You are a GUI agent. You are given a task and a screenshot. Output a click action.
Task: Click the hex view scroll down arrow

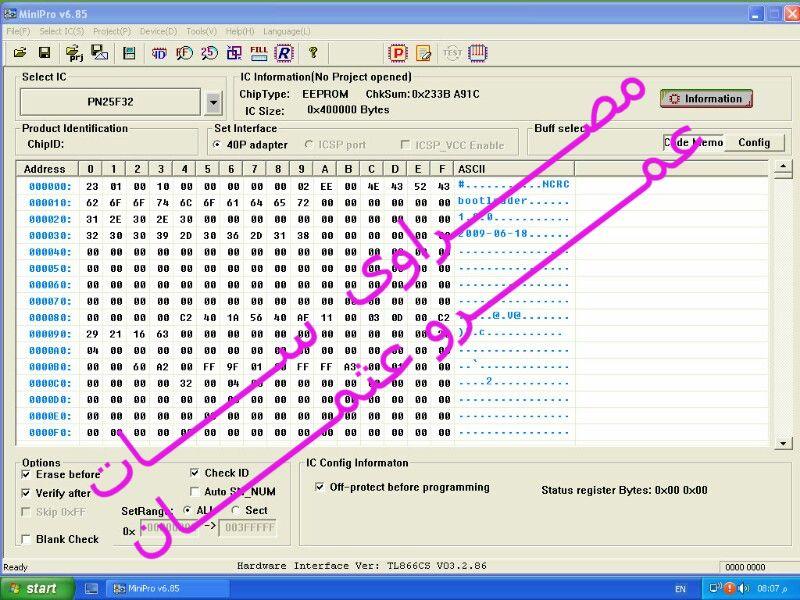point(783,443)
